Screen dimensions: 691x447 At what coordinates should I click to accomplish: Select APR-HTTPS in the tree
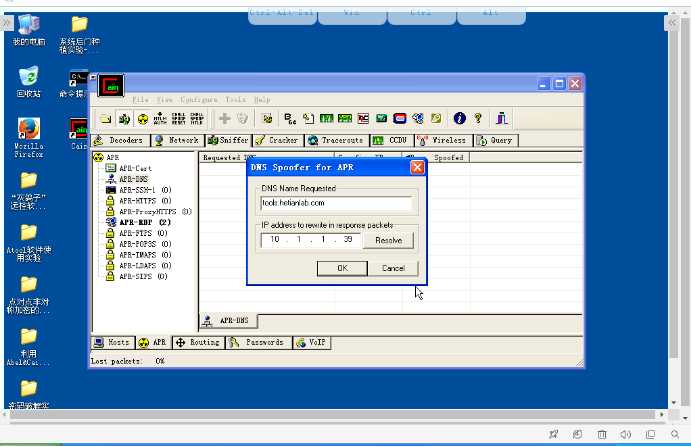click(x=138, y=201)
